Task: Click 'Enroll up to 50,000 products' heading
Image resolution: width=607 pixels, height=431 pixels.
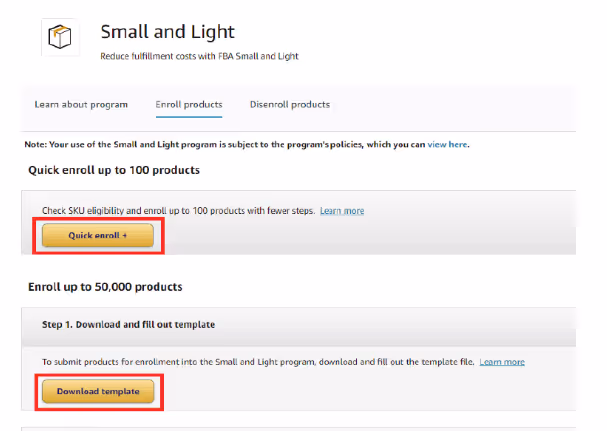Action: coord(105,287)
